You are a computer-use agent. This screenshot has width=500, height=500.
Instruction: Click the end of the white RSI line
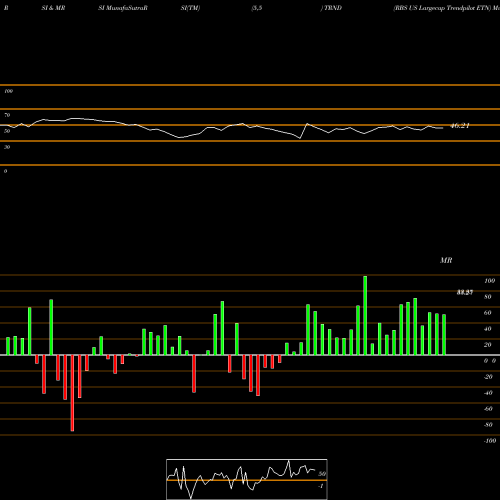(x=443, y=128)
